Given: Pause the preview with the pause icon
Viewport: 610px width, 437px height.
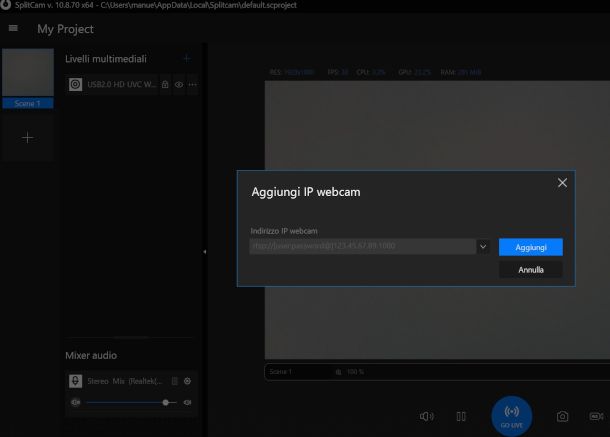Looking at the screenshot, I should tap(461, 416).
